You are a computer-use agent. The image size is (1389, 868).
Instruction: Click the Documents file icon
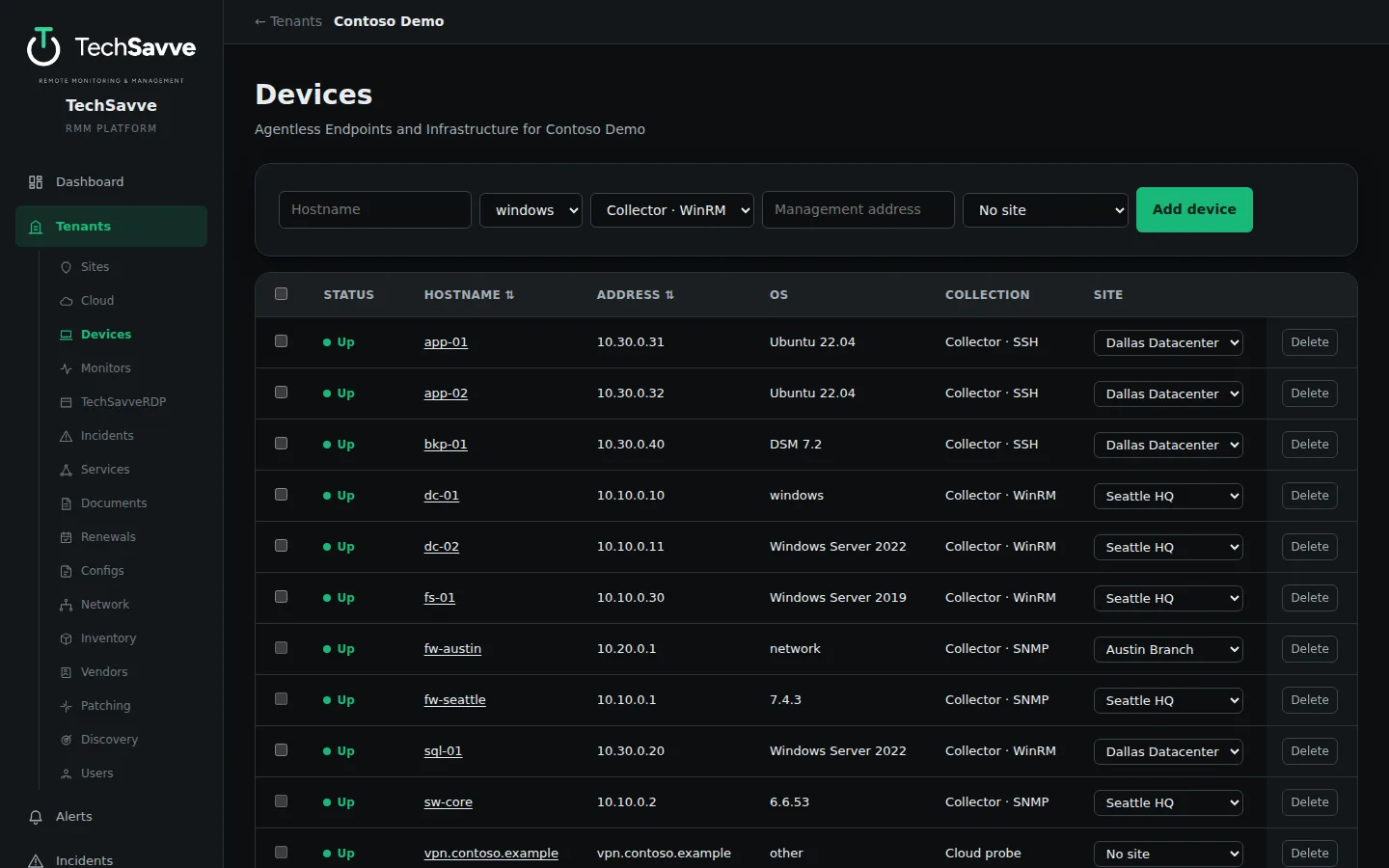coord(66,503)
